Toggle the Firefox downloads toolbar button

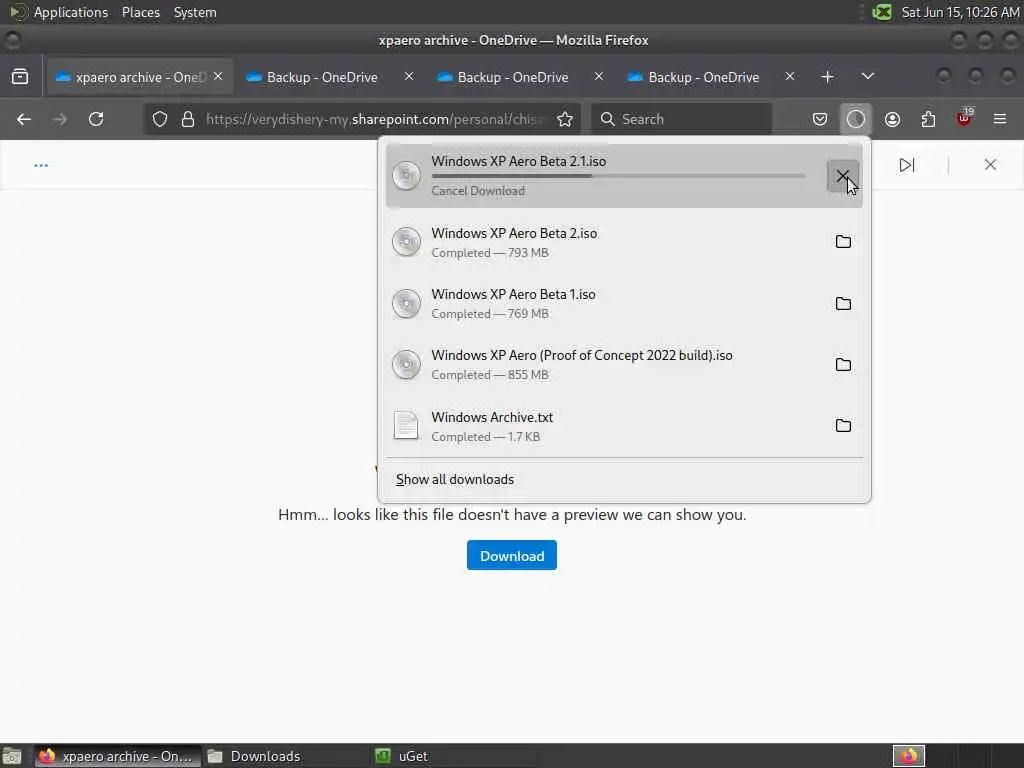click(856, 119)
